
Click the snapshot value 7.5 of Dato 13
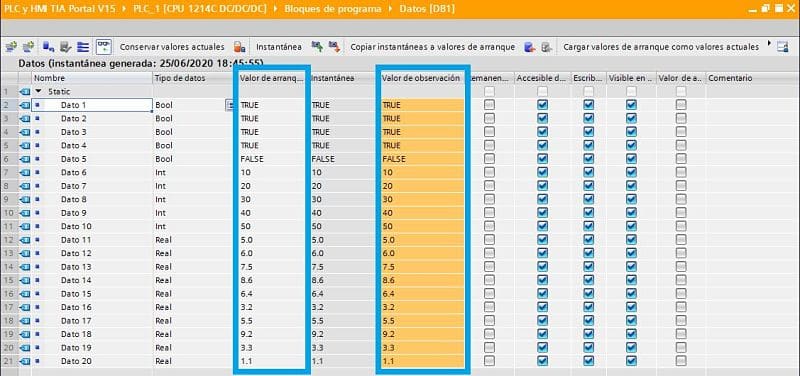click(317, 267)
